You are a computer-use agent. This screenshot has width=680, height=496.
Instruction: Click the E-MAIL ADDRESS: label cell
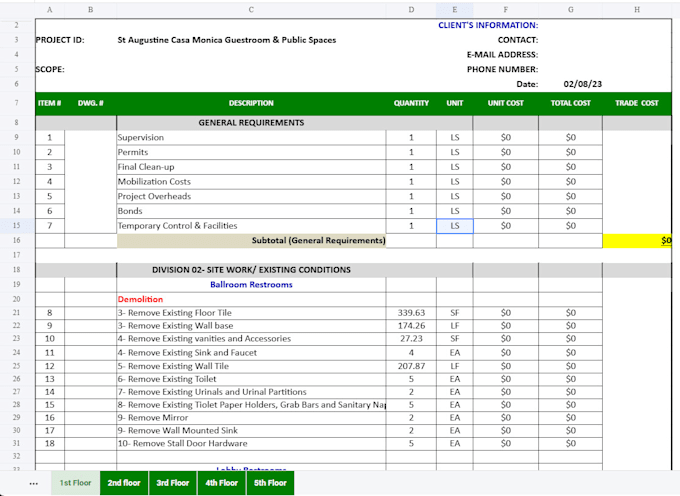point(502,55)
